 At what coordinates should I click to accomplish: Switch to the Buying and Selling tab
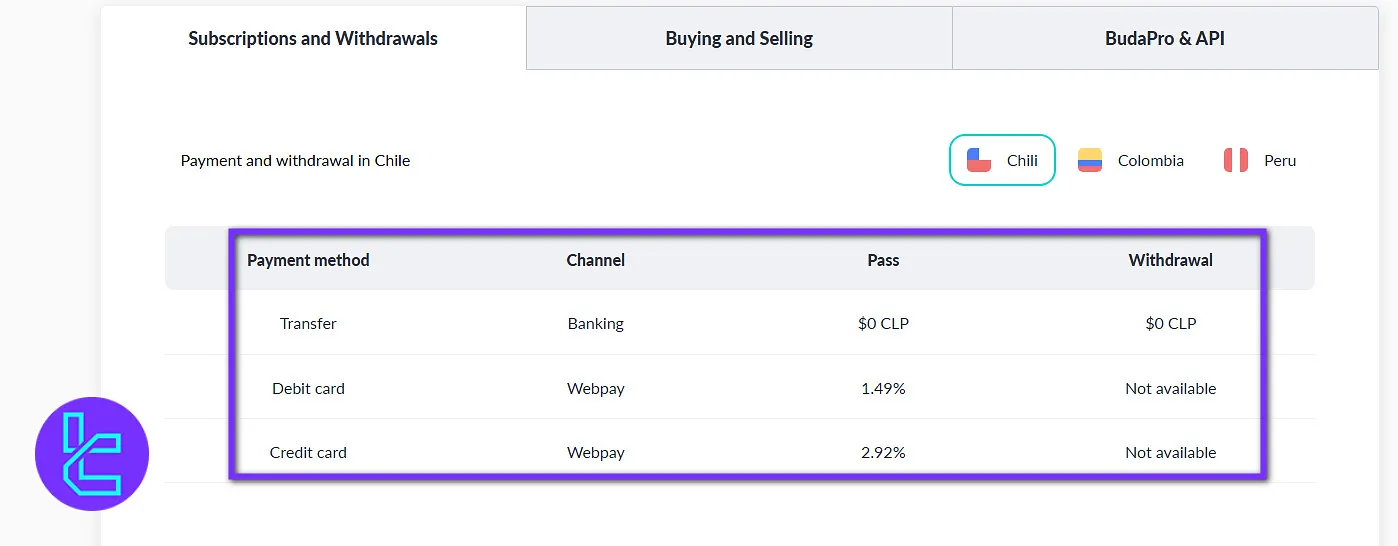(739, 39)
